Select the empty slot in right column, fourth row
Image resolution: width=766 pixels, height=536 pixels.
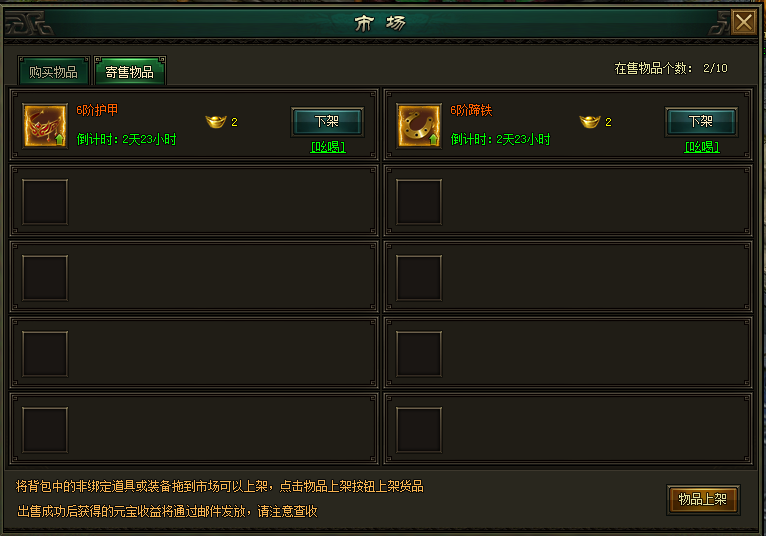tap(419, 354)
